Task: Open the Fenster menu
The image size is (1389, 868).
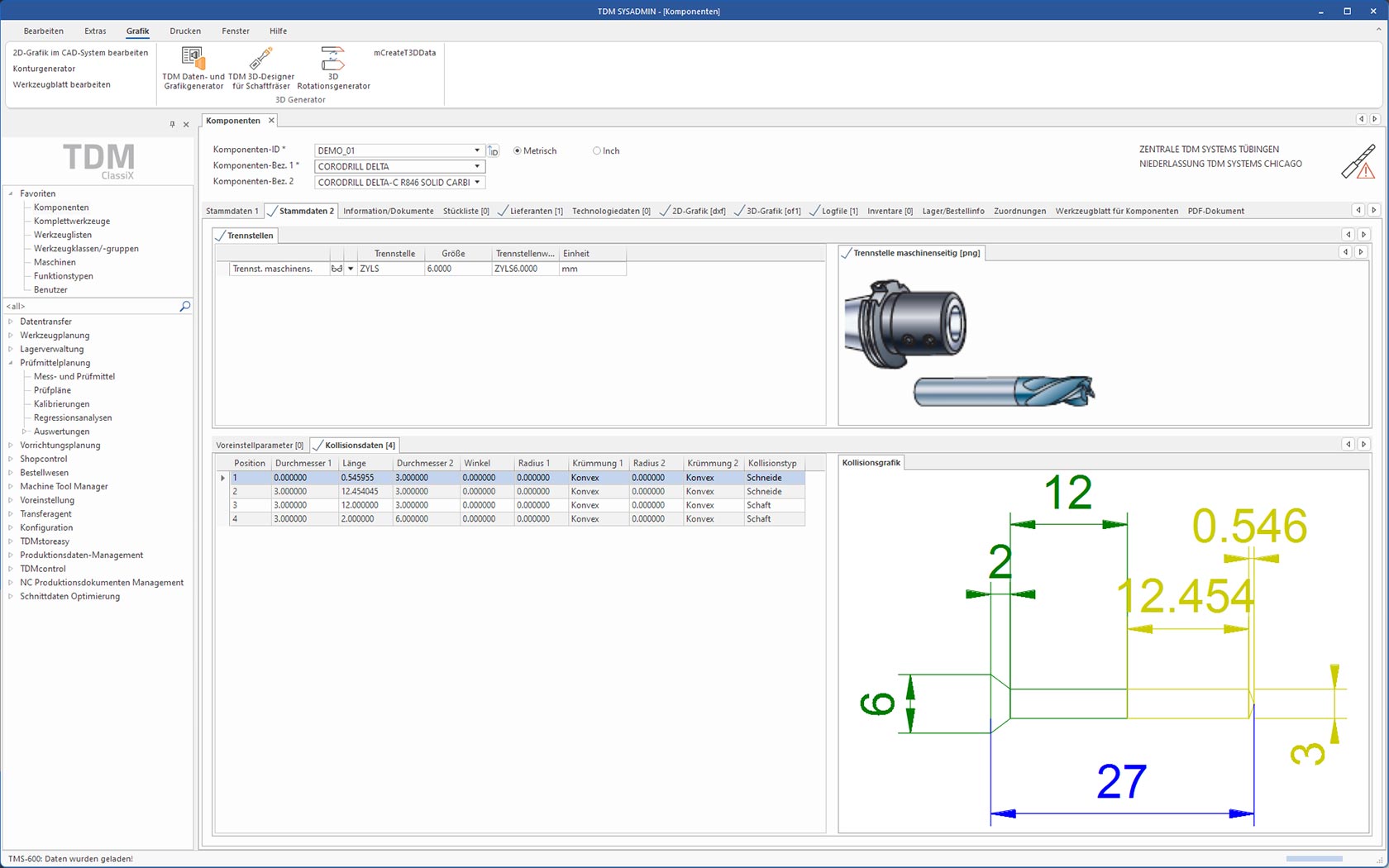Action: tap(236, 31)
